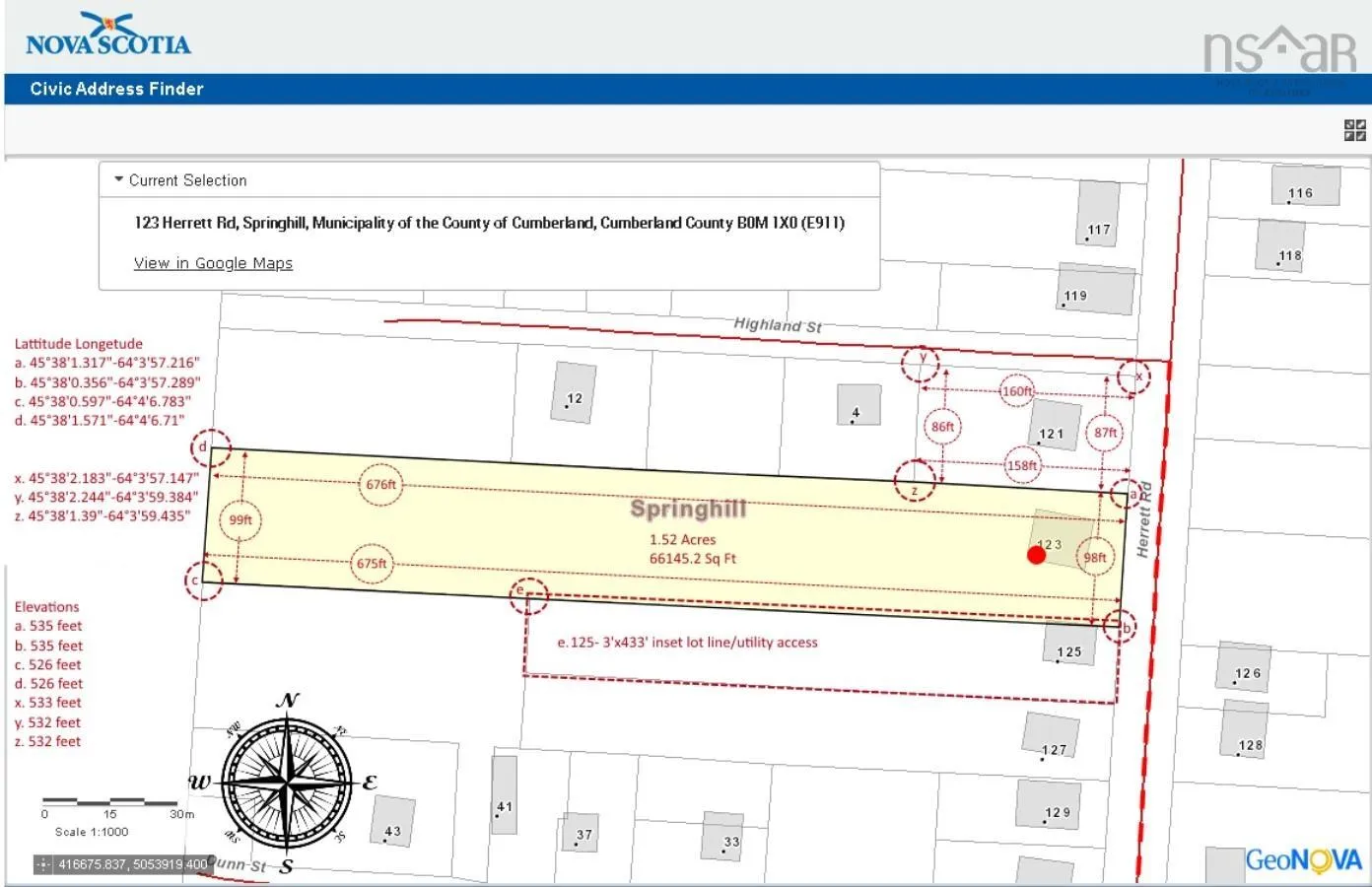Click the map scale bar
Screen dimensions: 1372x887
pos(110,801)
